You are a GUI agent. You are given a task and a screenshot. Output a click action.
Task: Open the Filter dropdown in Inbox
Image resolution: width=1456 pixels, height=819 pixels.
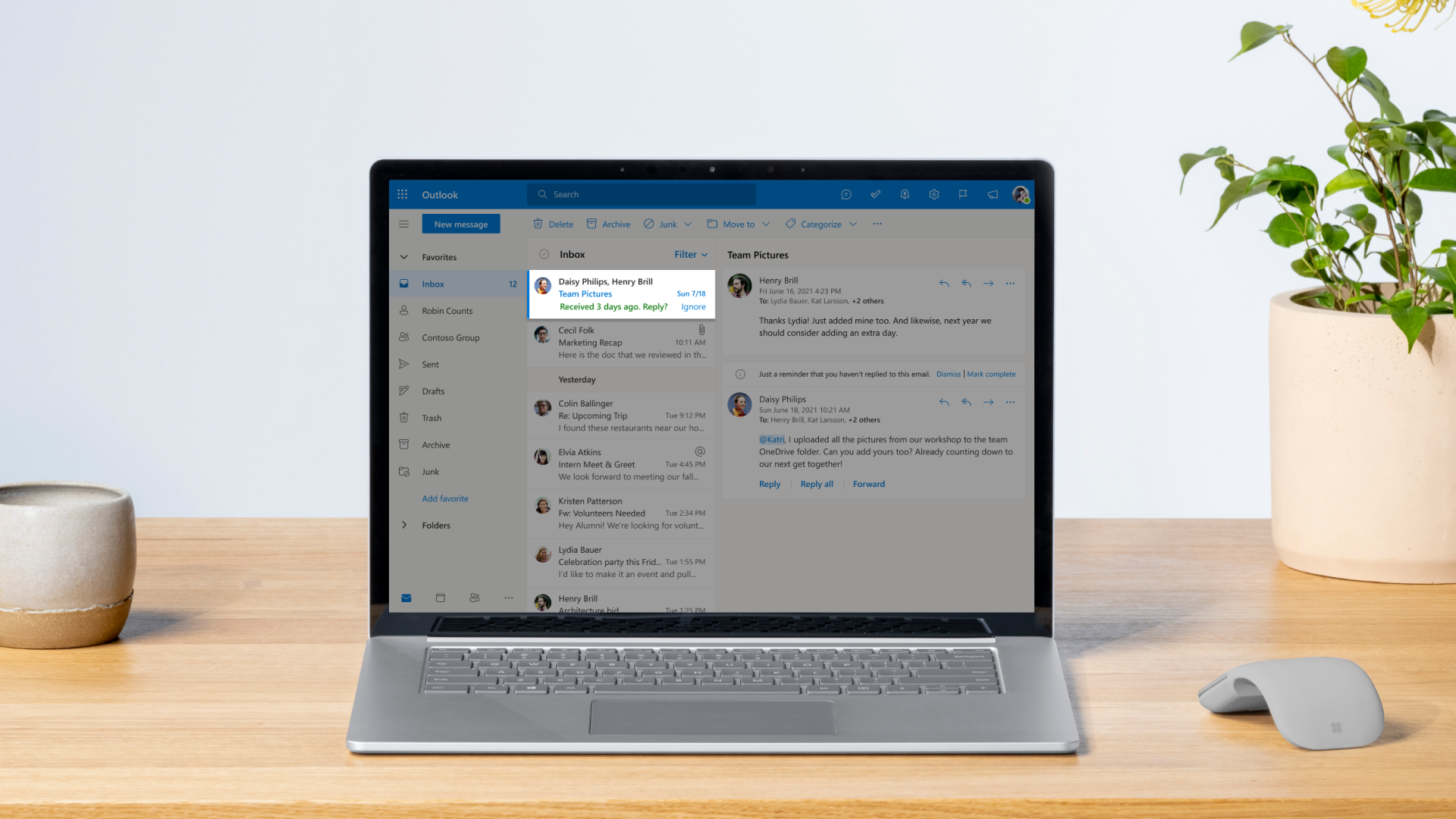[691, 253]
